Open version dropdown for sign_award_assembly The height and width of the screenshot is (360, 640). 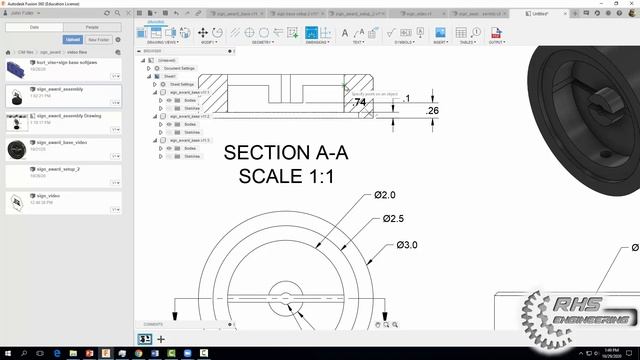116,102
